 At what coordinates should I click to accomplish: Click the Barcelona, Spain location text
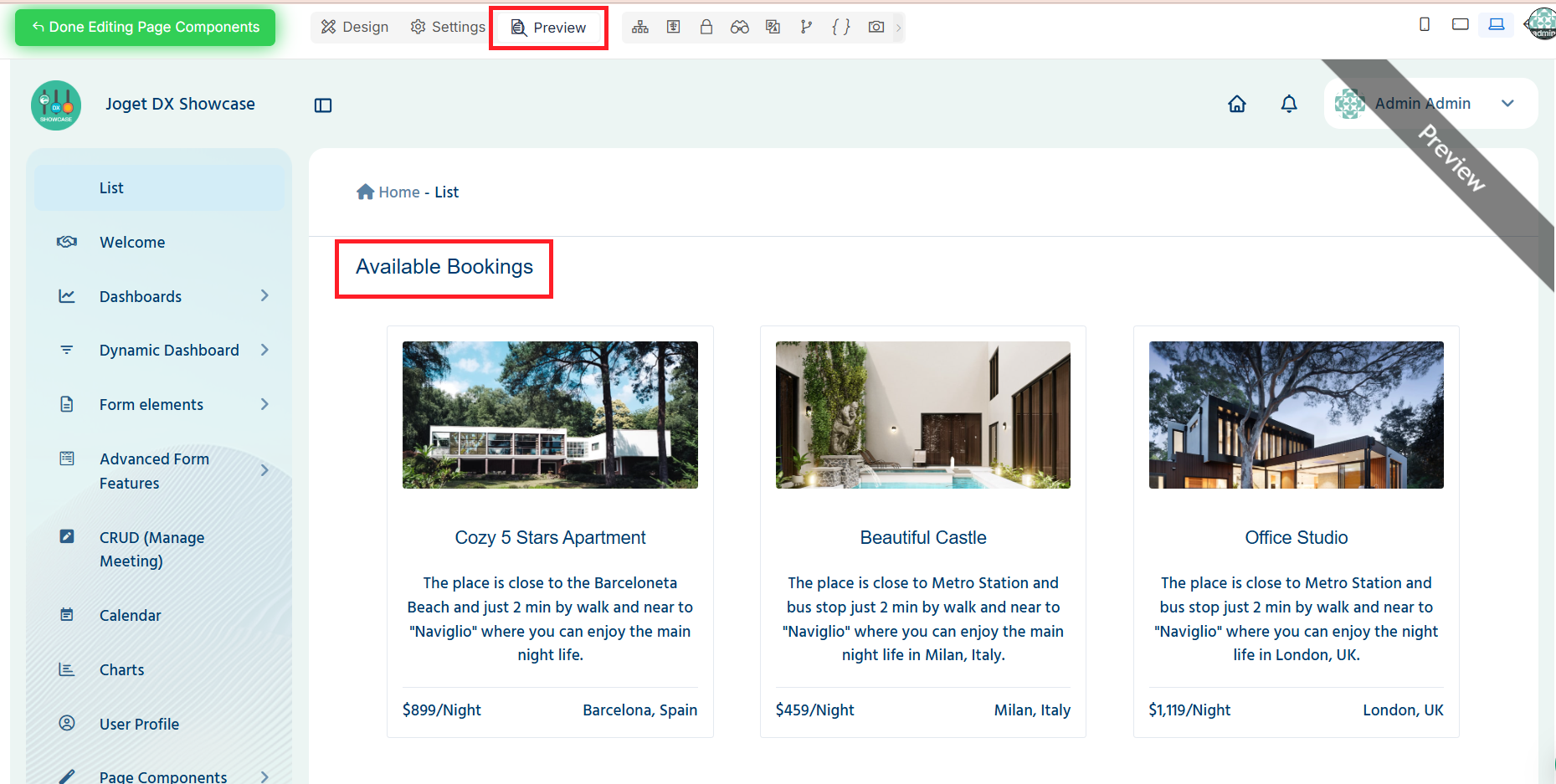click(640, 710)
